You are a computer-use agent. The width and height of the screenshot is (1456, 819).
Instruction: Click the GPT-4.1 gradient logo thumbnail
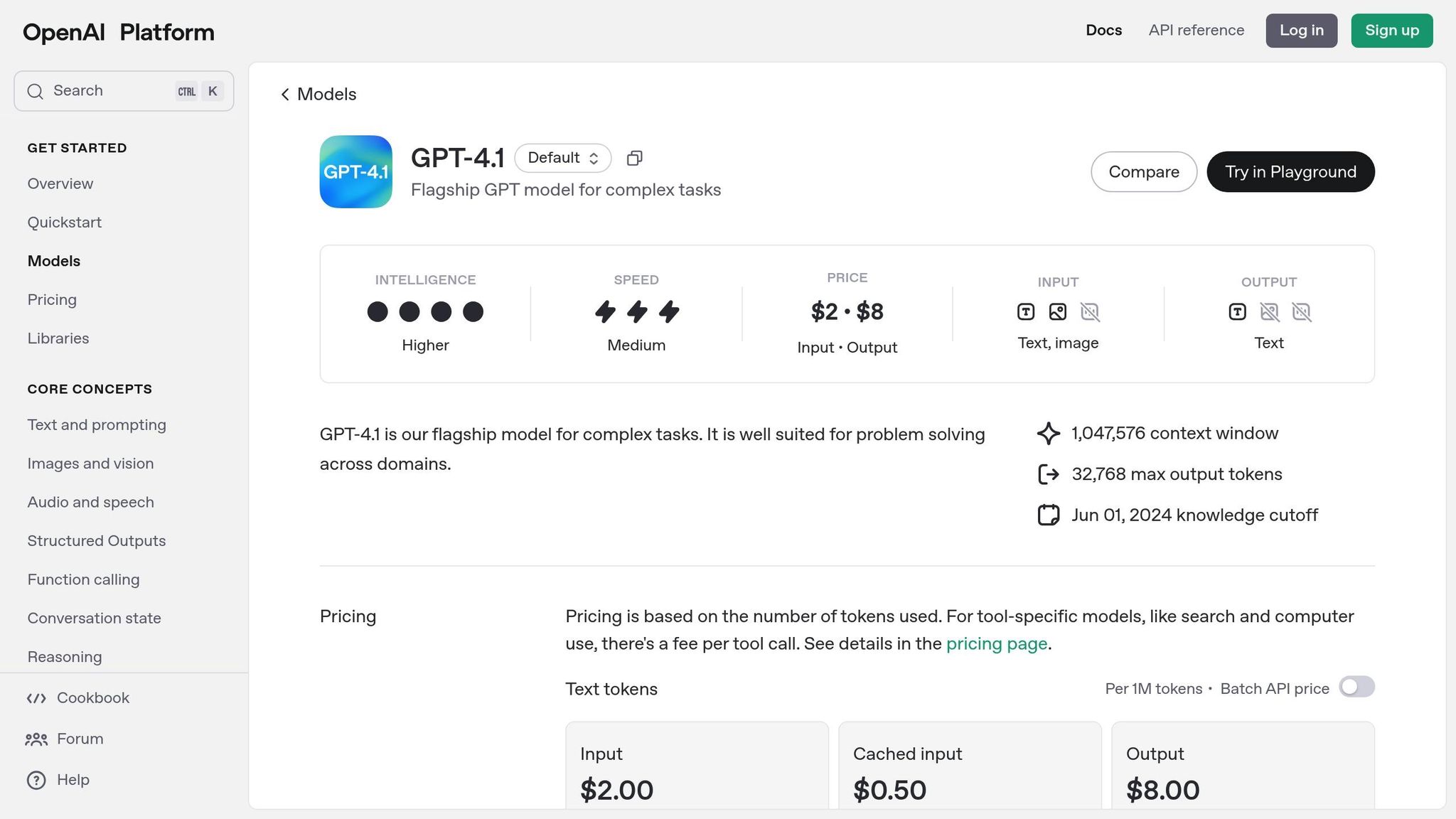click(355, 172)
